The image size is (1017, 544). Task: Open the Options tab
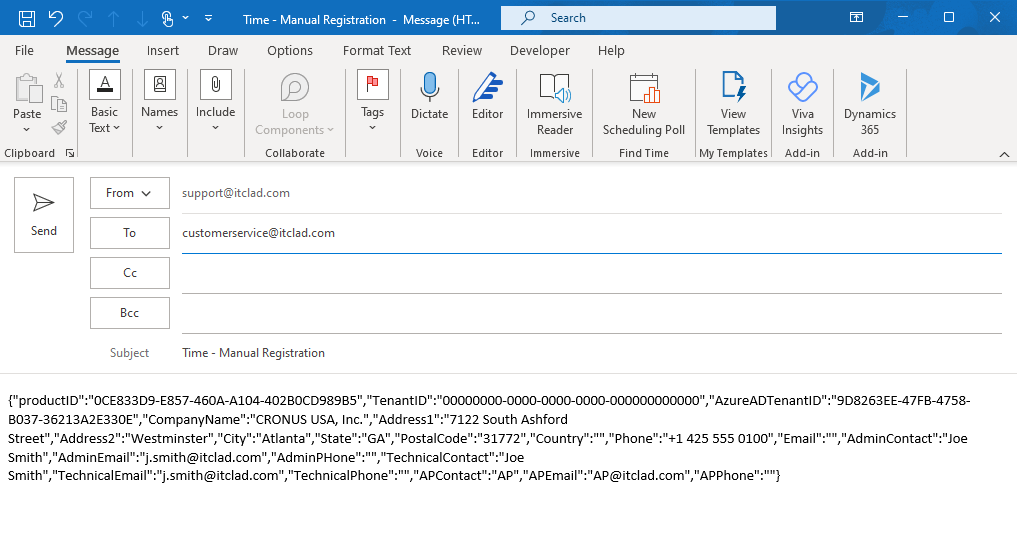[290, 51]
